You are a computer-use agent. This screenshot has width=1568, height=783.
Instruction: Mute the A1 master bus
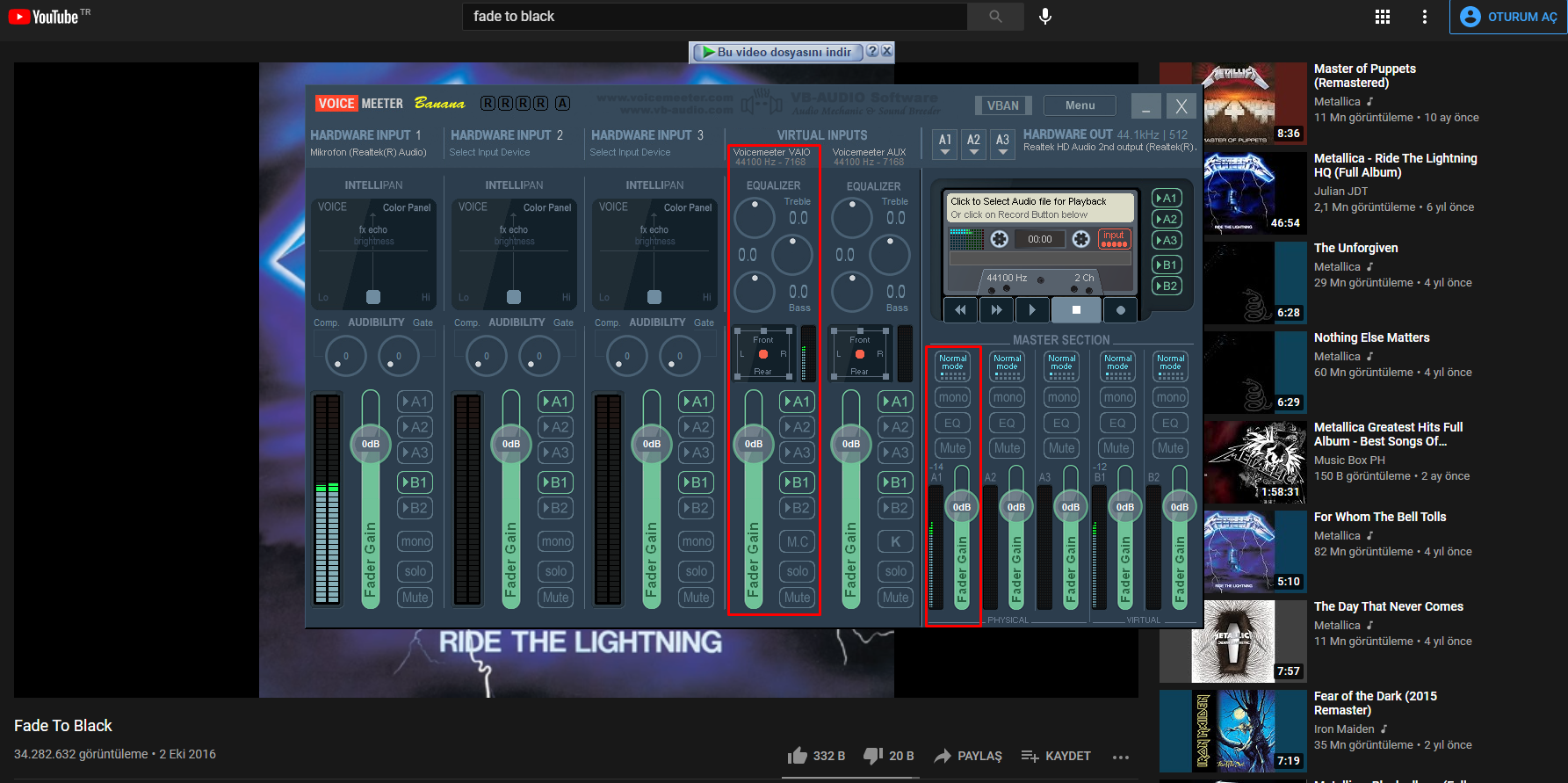tap(953, 448)
